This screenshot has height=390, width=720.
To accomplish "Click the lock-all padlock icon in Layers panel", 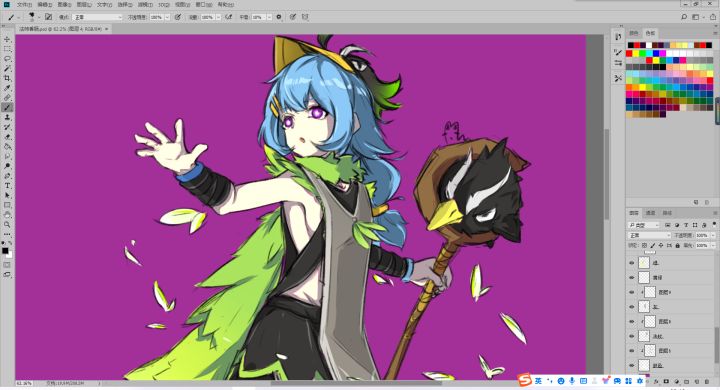I will (677, 246).
